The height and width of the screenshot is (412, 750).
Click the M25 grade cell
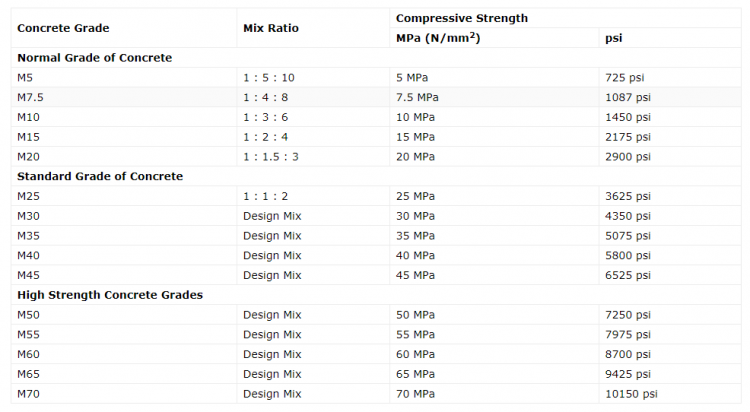coord(28,196)
